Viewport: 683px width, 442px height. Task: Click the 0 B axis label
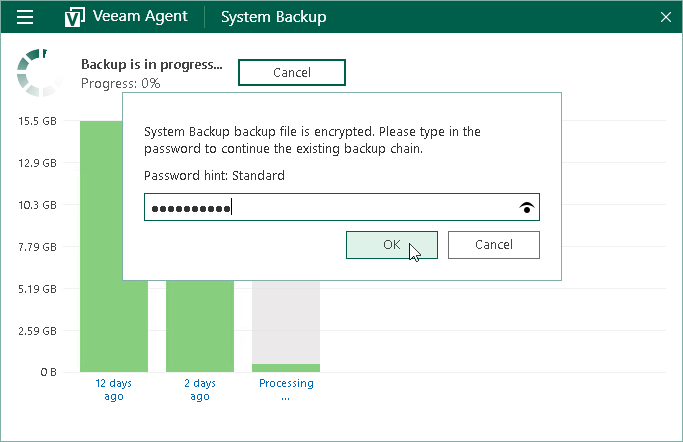[48, 372]
